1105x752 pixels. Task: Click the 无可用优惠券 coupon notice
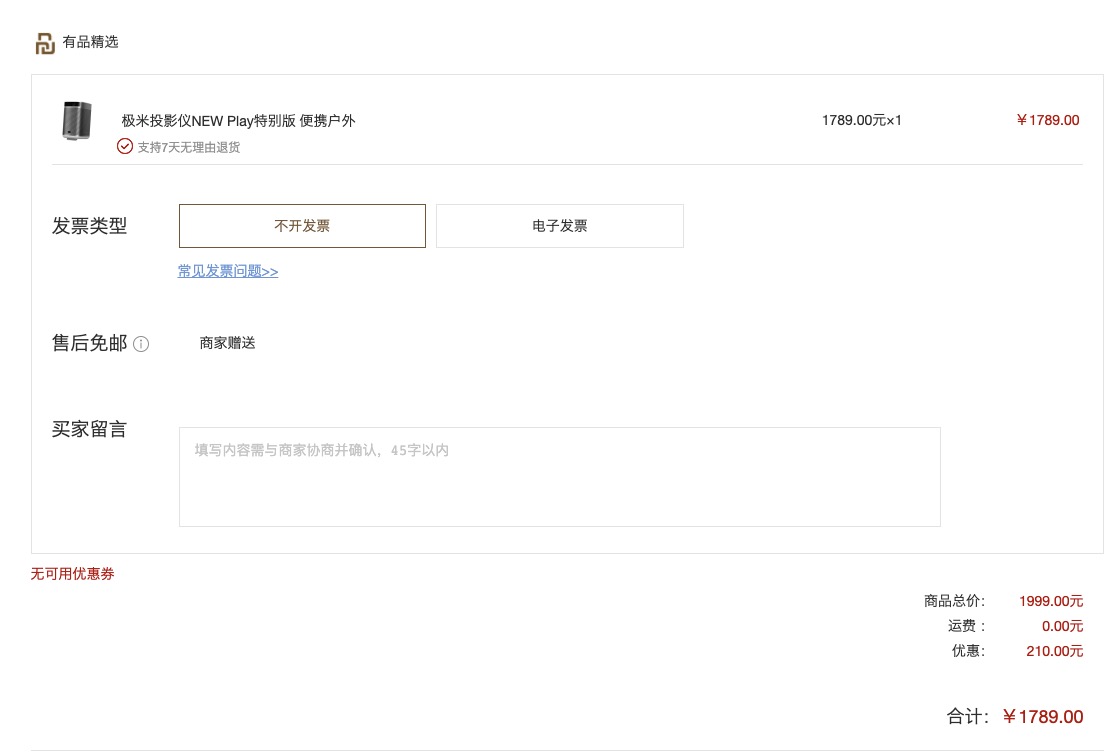pyautogui.click(x=73, y=574)
